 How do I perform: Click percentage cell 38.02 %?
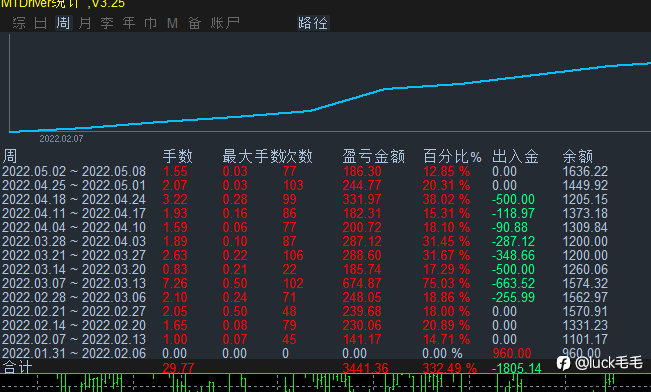pos(446,199)
